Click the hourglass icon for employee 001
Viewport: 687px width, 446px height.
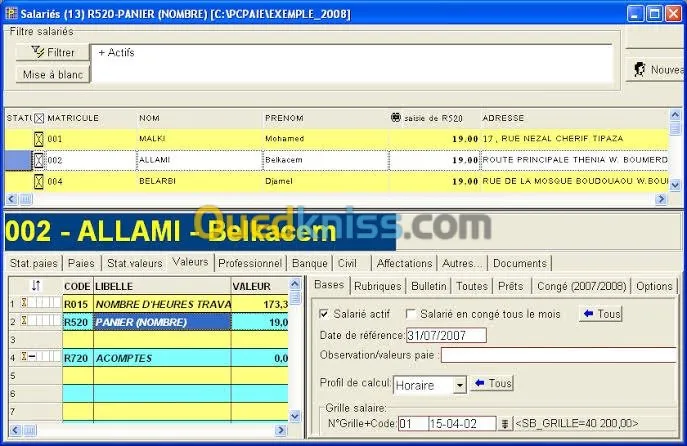click(x=39, y=139)
